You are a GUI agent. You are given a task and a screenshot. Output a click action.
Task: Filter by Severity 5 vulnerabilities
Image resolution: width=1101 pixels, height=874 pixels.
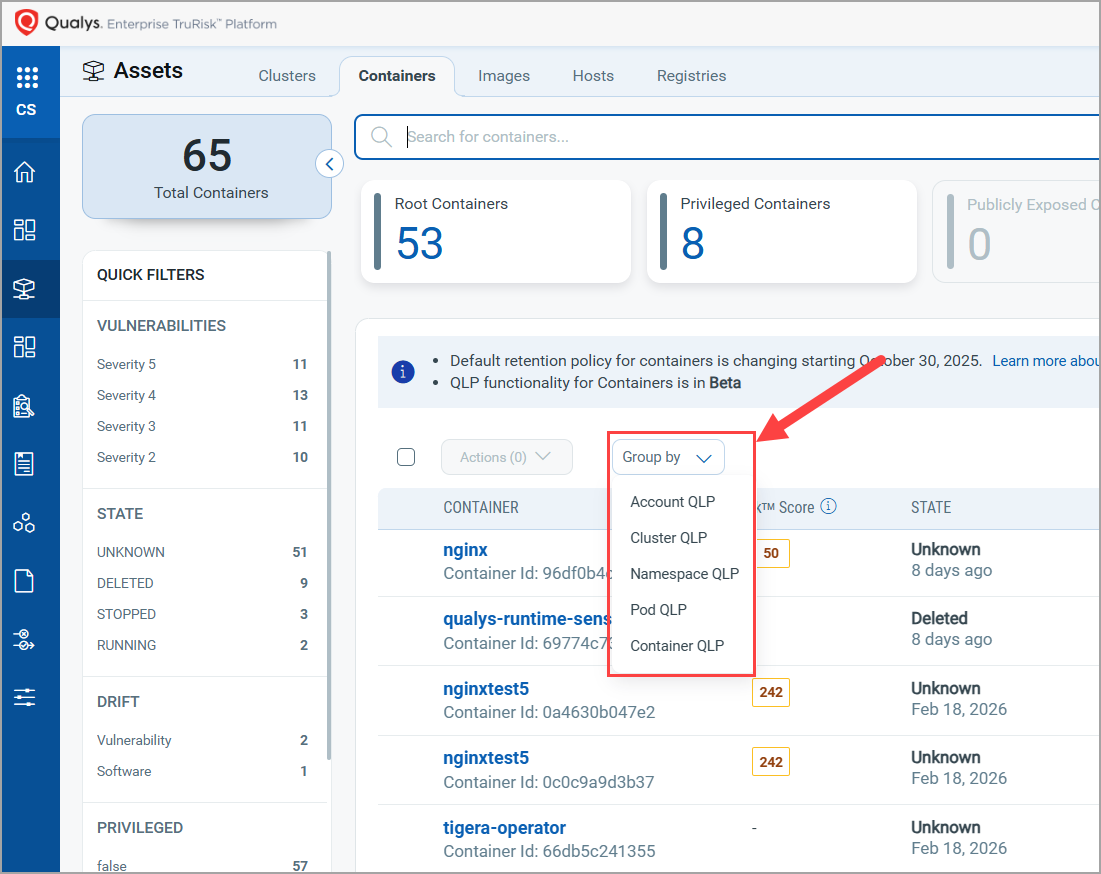(127, 364)
